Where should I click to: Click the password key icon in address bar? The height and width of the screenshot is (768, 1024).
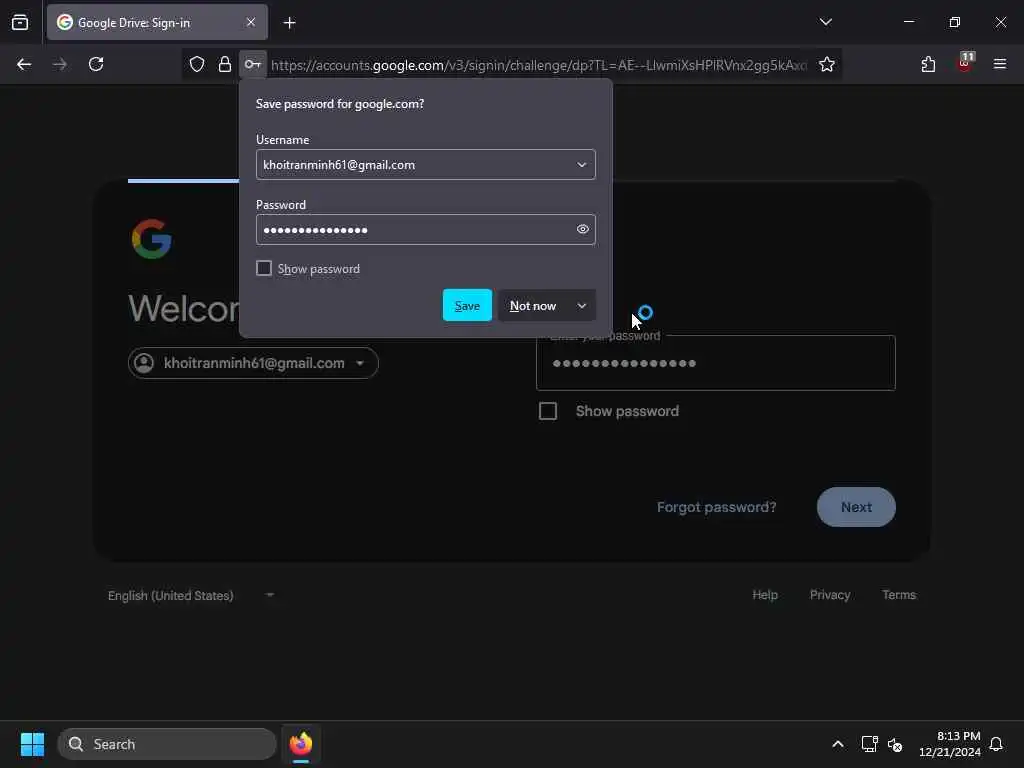coord(253,64)
